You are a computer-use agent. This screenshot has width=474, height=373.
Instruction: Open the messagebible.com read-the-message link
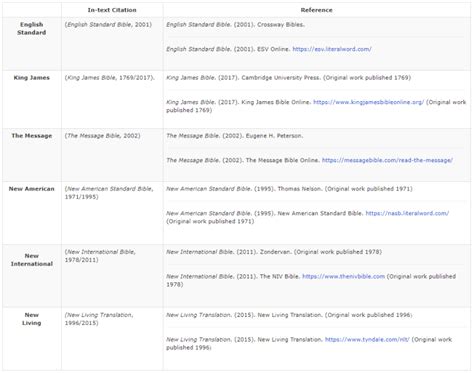click(x=387, y=160)
